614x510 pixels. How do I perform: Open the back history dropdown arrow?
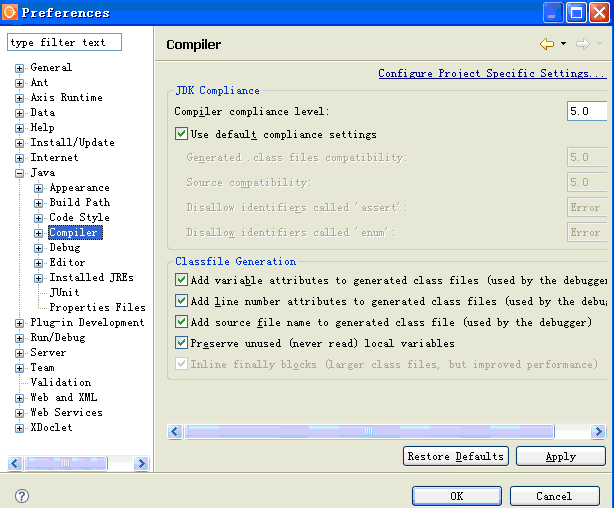coord(563,43)
